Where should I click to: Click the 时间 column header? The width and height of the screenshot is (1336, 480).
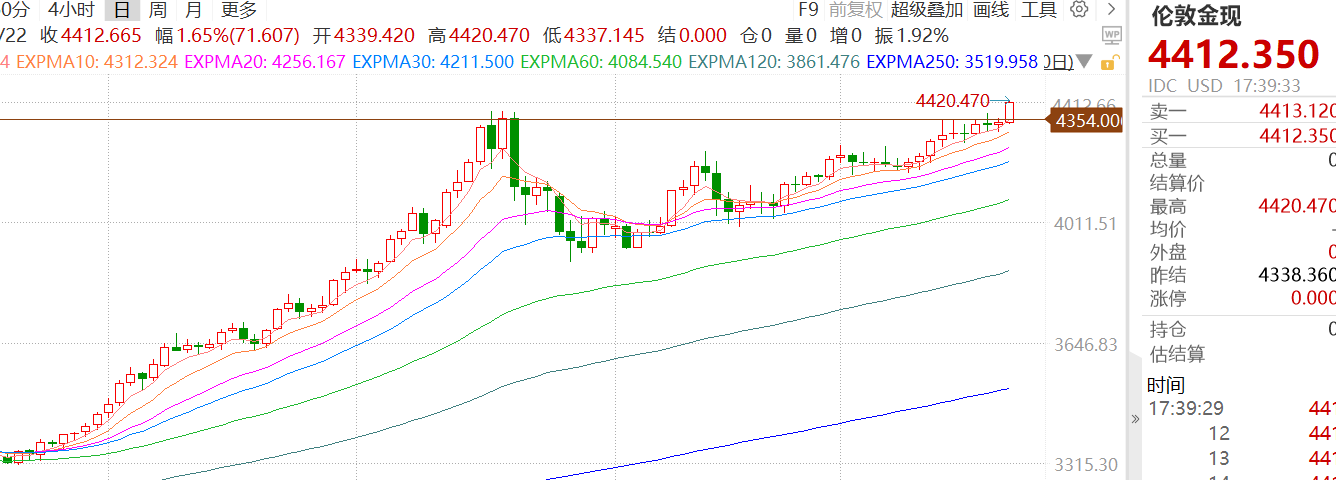click(x=1166, y=385)
